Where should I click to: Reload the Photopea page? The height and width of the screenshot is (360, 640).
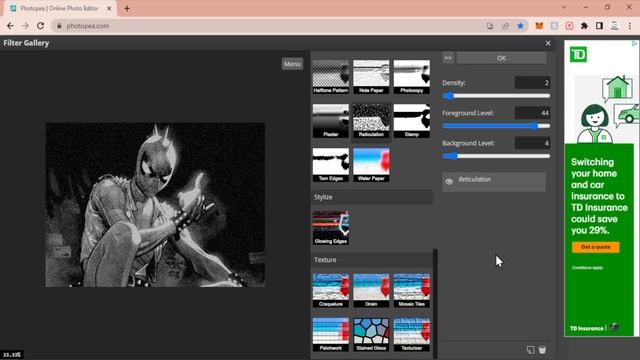point(40,26)
